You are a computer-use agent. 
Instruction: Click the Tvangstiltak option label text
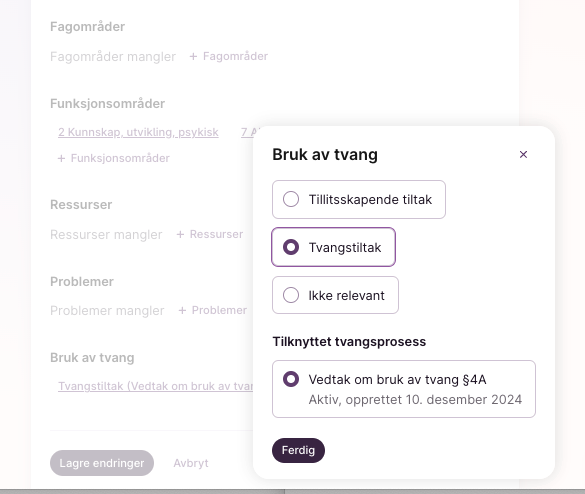(345, 247)
